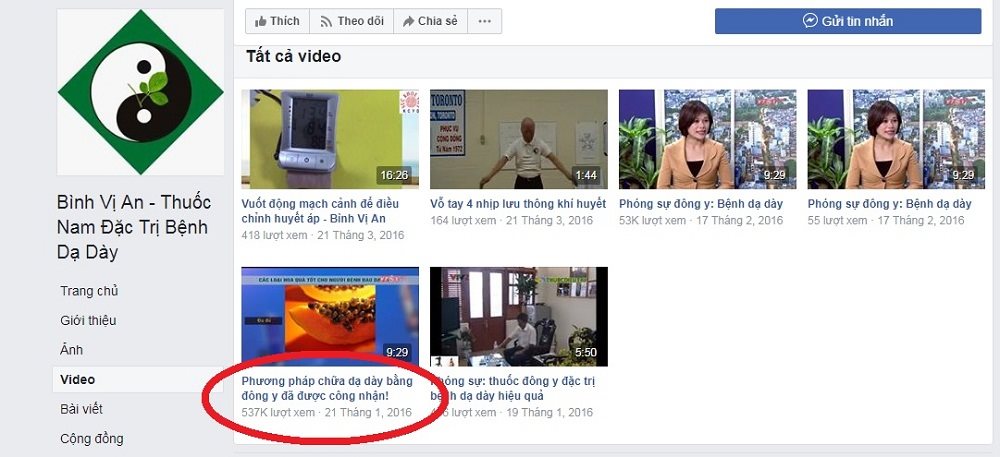Open the three-dots more options menu
This screenshot has width=1000, height=457.
click(484, 21)
